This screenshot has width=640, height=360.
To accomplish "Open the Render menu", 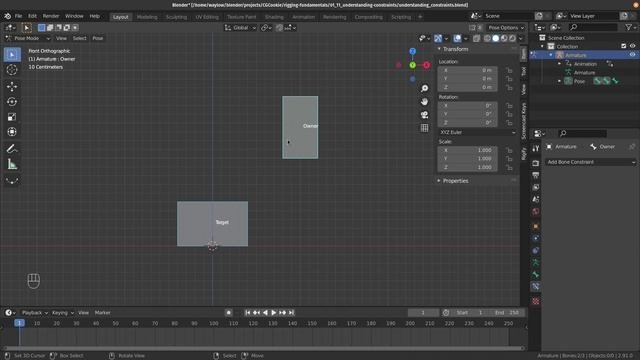I will click(51, 16).
